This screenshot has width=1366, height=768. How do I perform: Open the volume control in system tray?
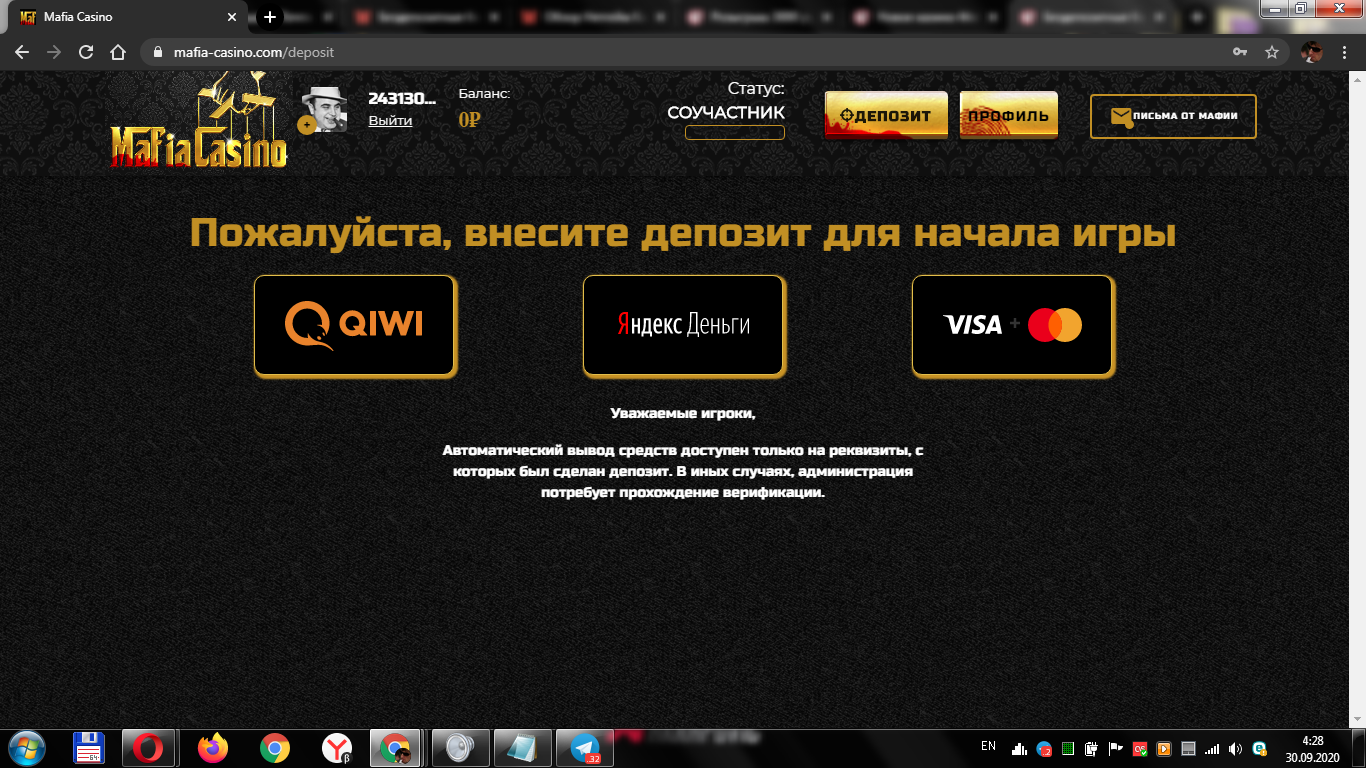point(1235,749)
